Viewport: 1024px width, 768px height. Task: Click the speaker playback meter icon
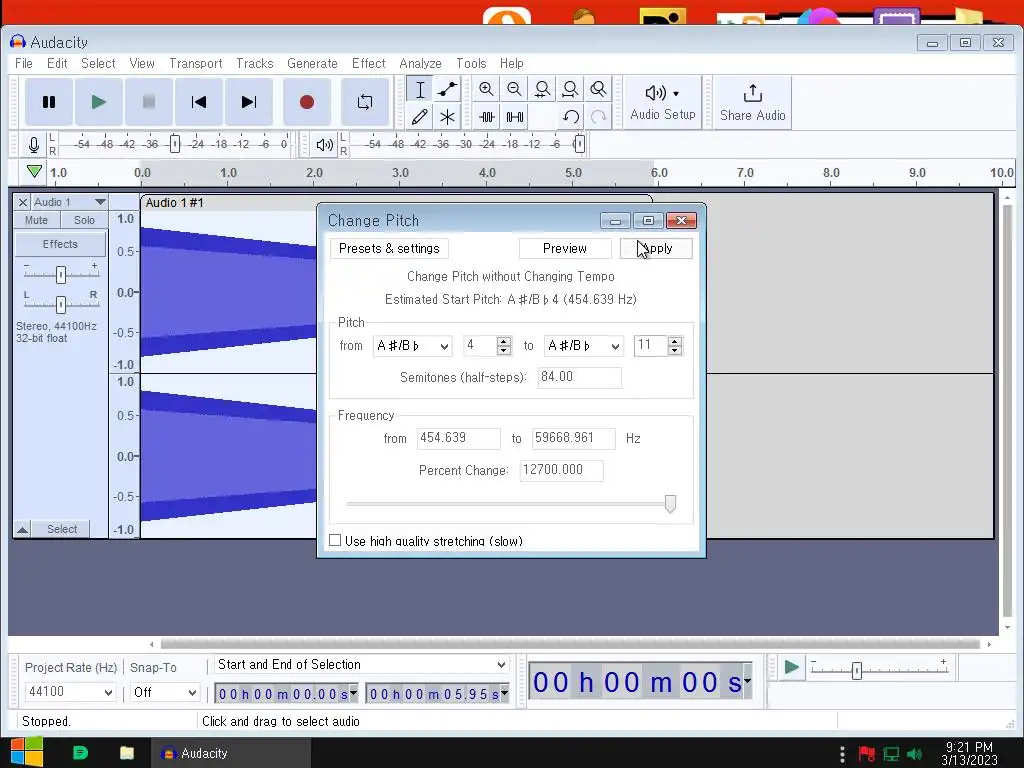325,144
